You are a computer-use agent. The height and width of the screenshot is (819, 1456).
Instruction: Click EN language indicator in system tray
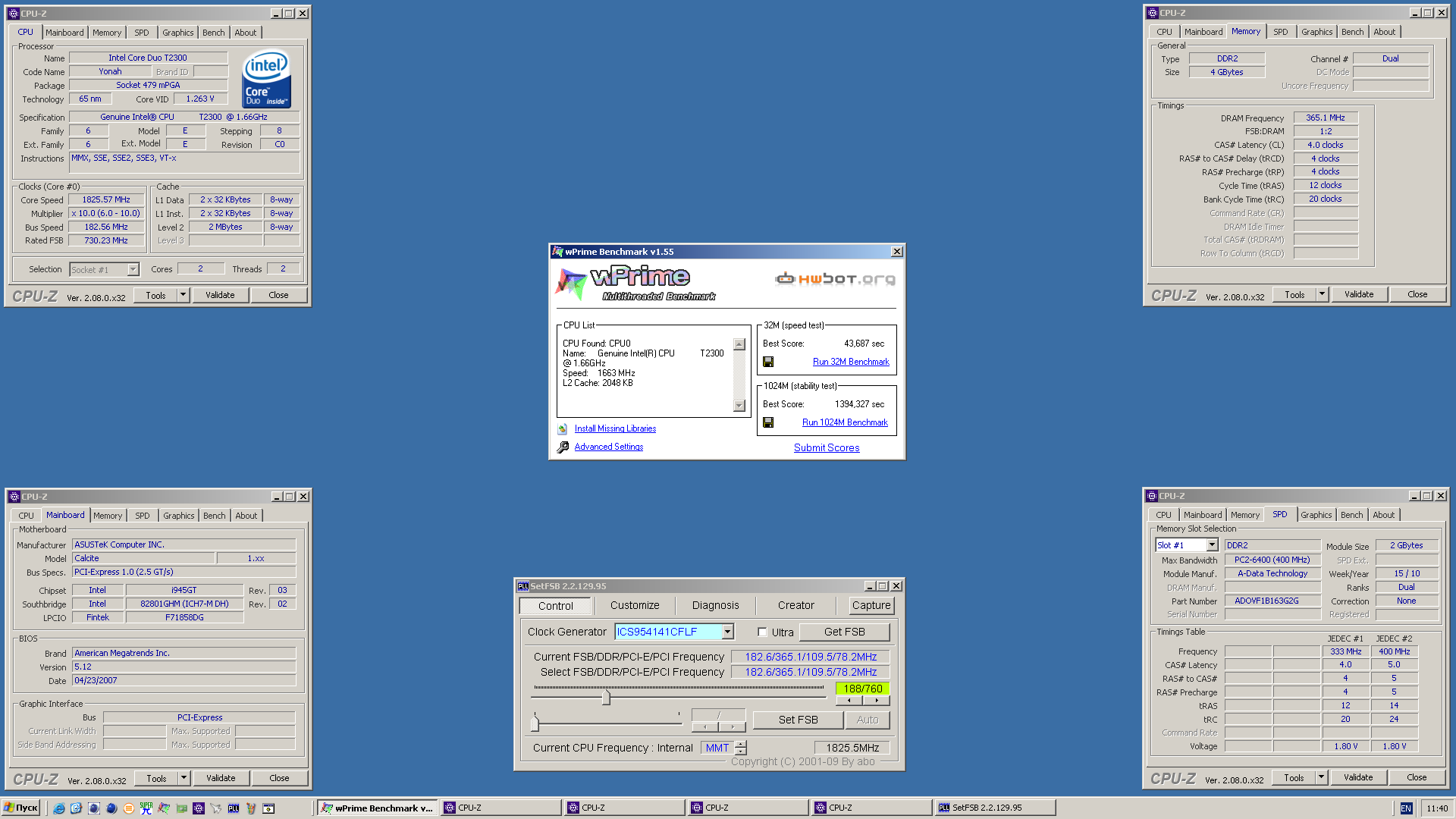click(1405, 808)
